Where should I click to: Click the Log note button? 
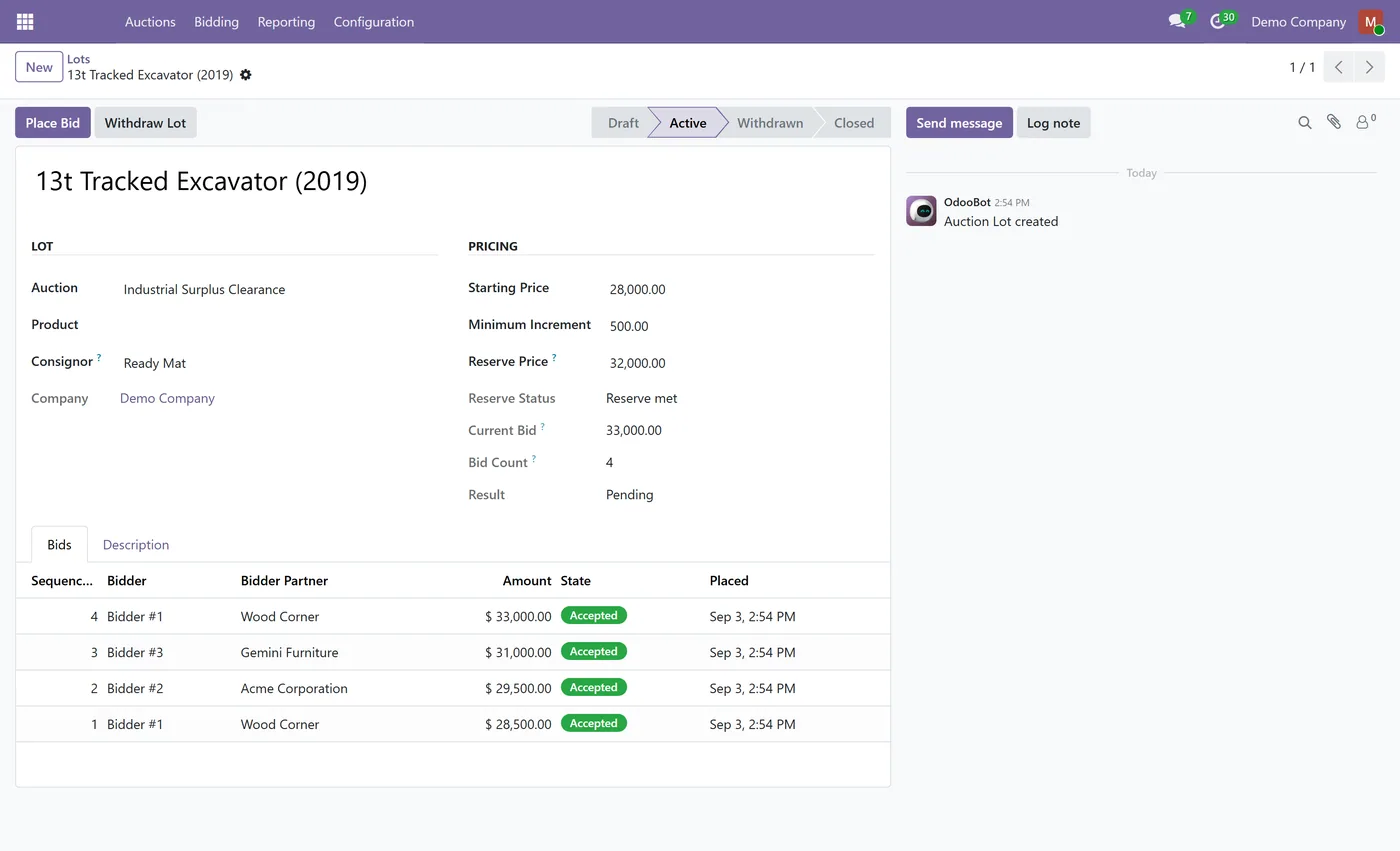coord(1053,122)
